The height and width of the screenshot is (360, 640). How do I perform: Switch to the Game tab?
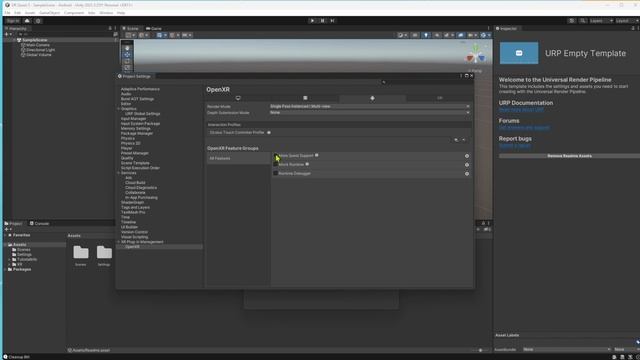click(x=154, y=29)
